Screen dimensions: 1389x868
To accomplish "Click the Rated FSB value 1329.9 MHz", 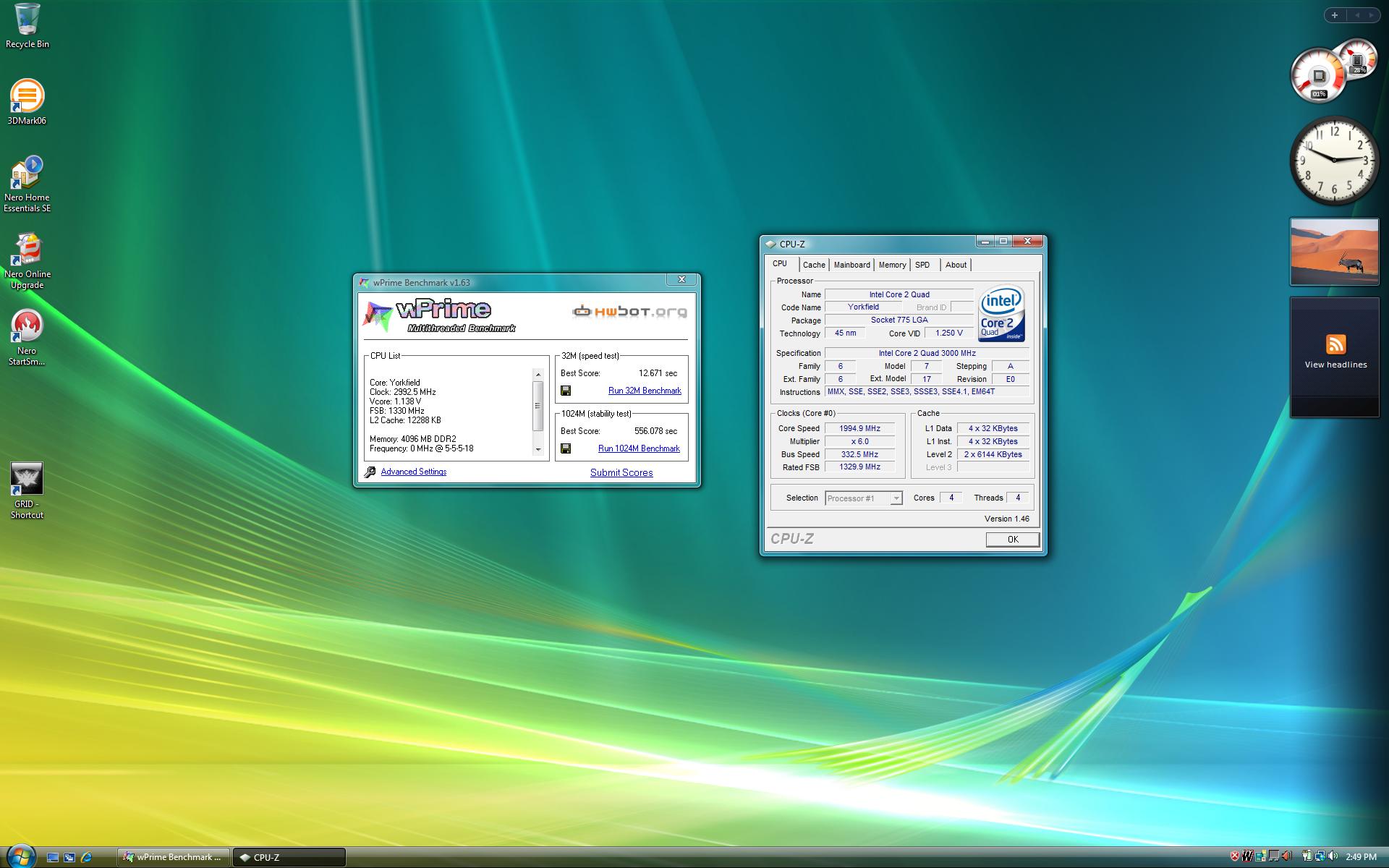I will click(859, 467).
